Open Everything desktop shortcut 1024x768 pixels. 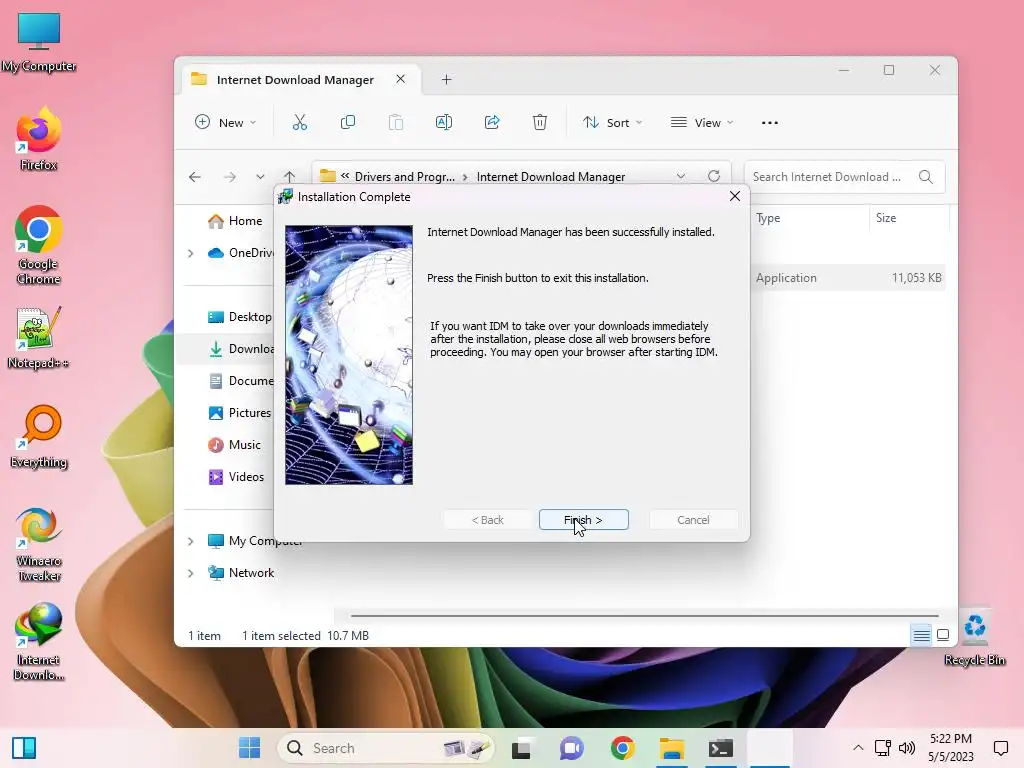[39, 437]
